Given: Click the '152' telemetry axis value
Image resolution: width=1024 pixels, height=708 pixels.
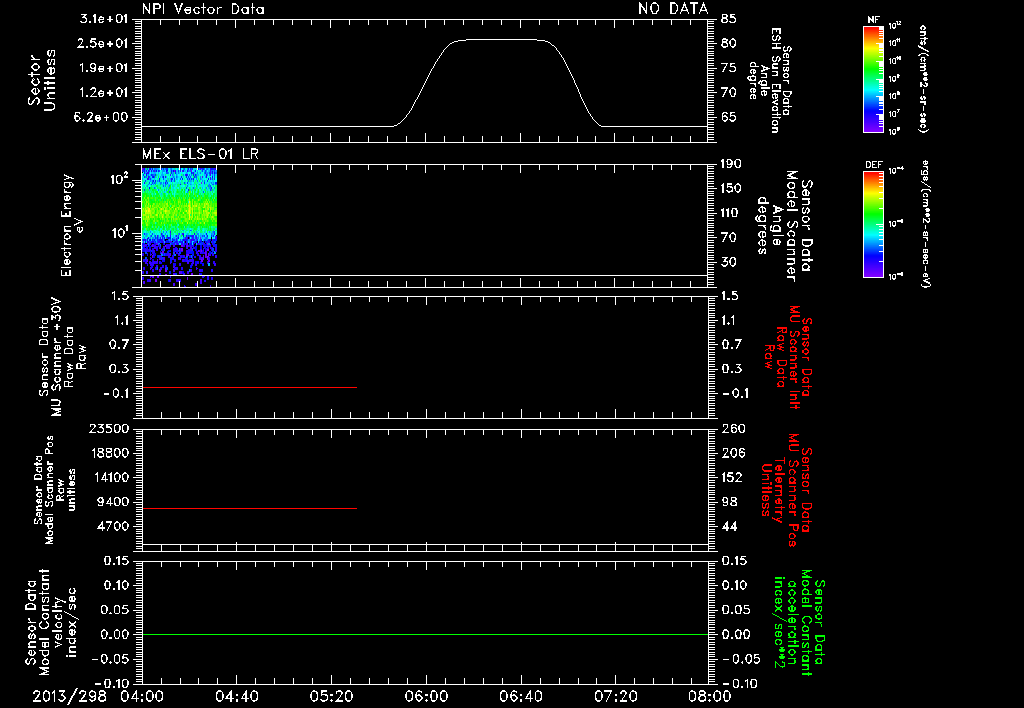Looking at the screenshot, I should [x=731, y=477].
